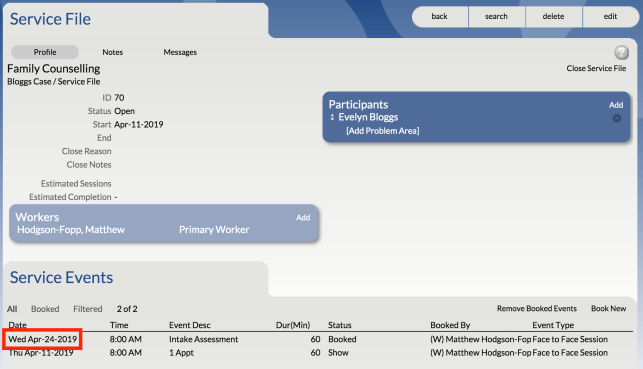Select the Profile tab
This screenshot has height=369, width=643.
pyautogui.click(x=45, y=52)
